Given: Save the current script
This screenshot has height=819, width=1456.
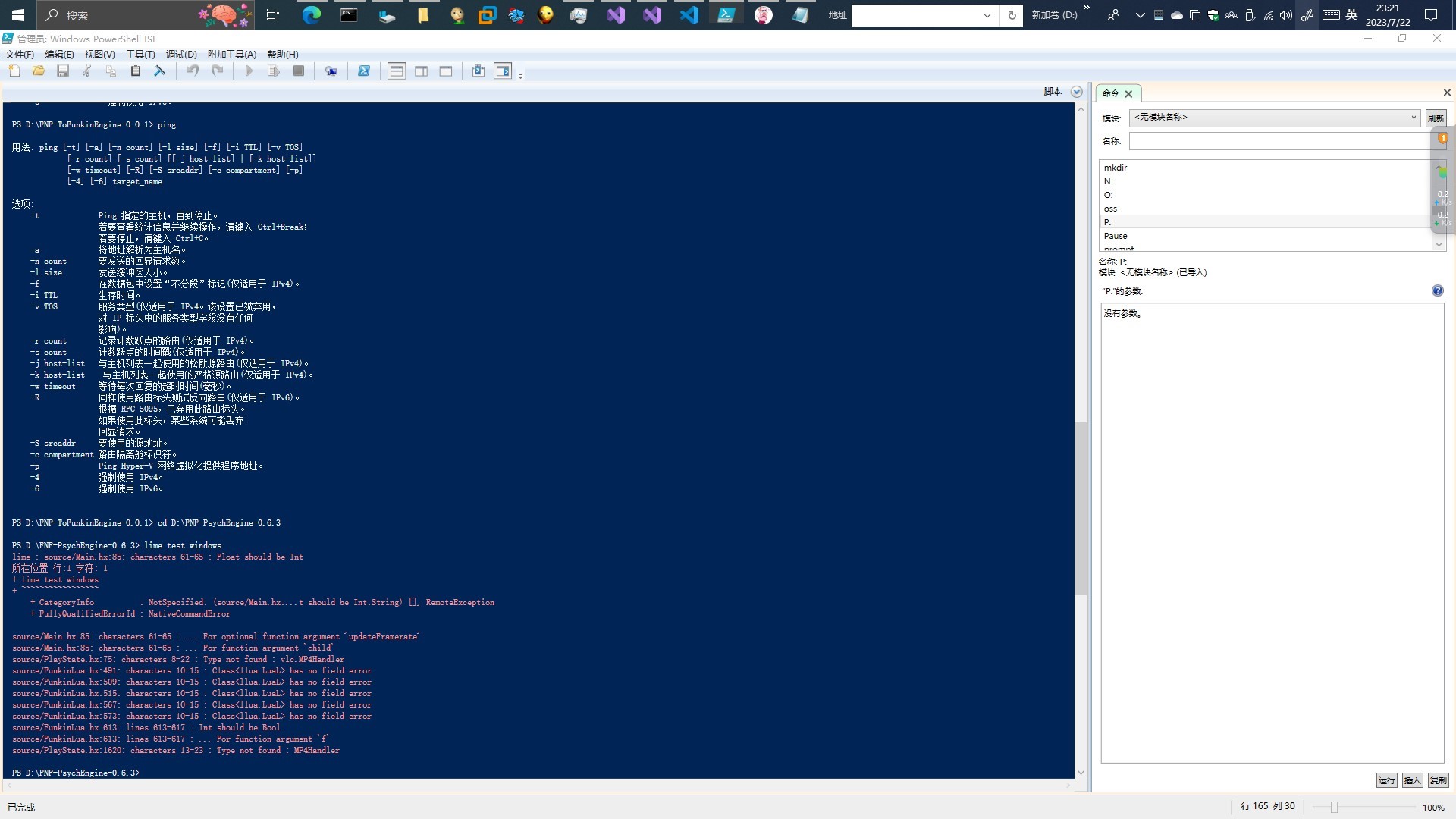Looking at the screenshot, I should [x=63, y=71].
